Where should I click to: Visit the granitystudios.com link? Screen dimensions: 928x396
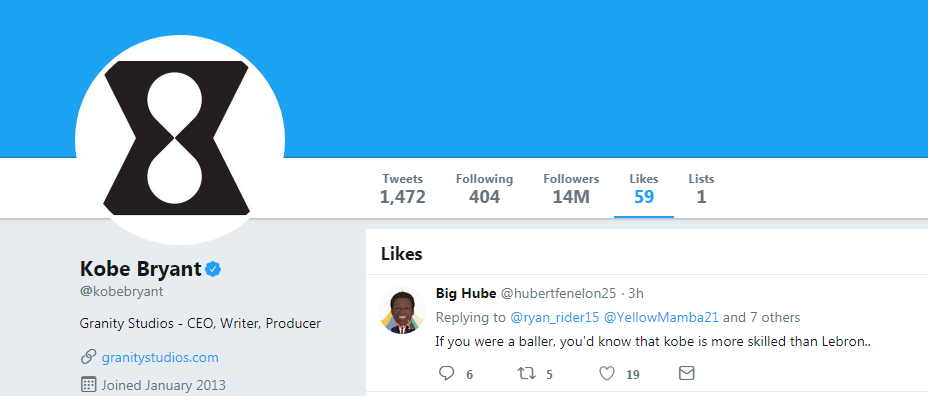pos(160,358)
